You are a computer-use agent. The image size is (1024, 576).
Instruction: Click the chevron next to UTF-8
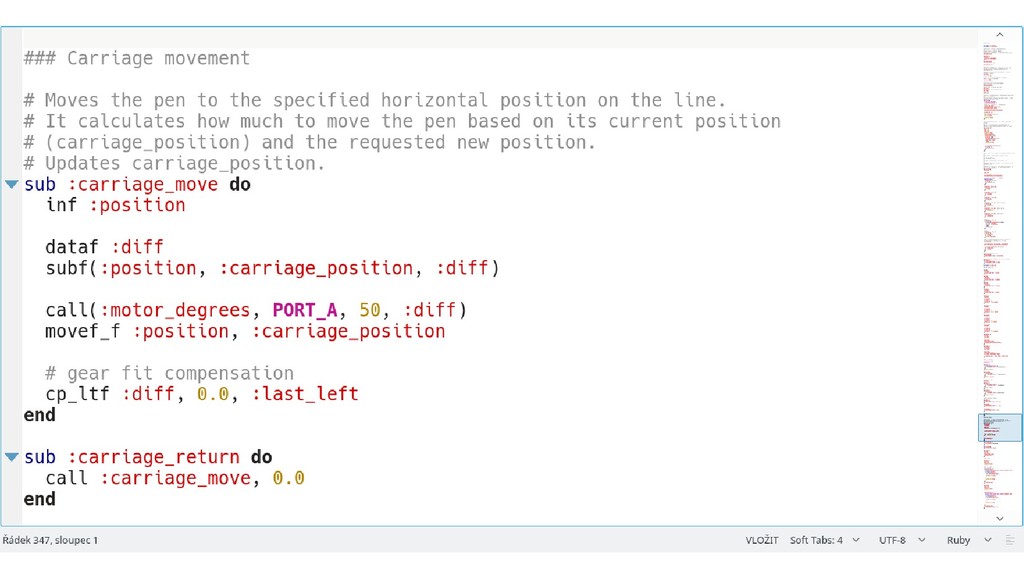921,540
